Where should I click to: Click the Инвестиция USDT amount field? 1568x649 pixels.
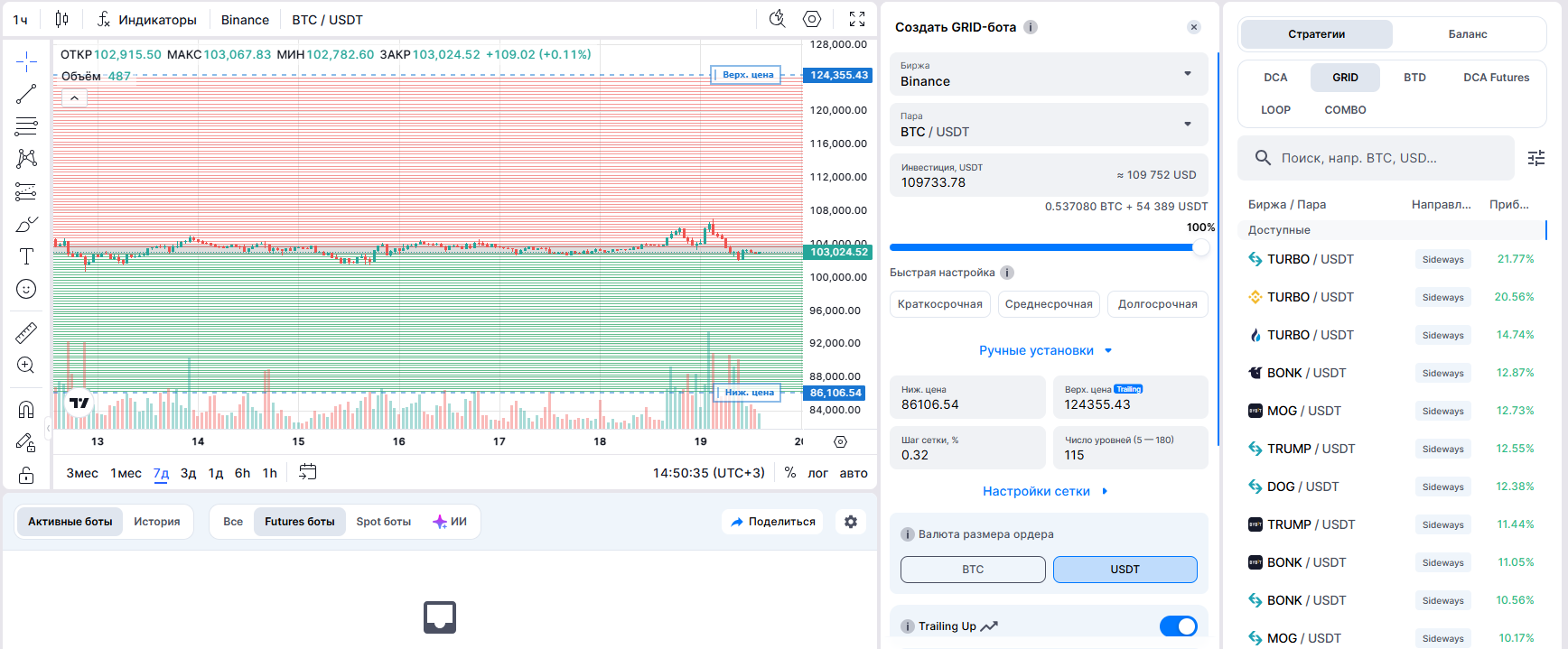coord(1049,175)
